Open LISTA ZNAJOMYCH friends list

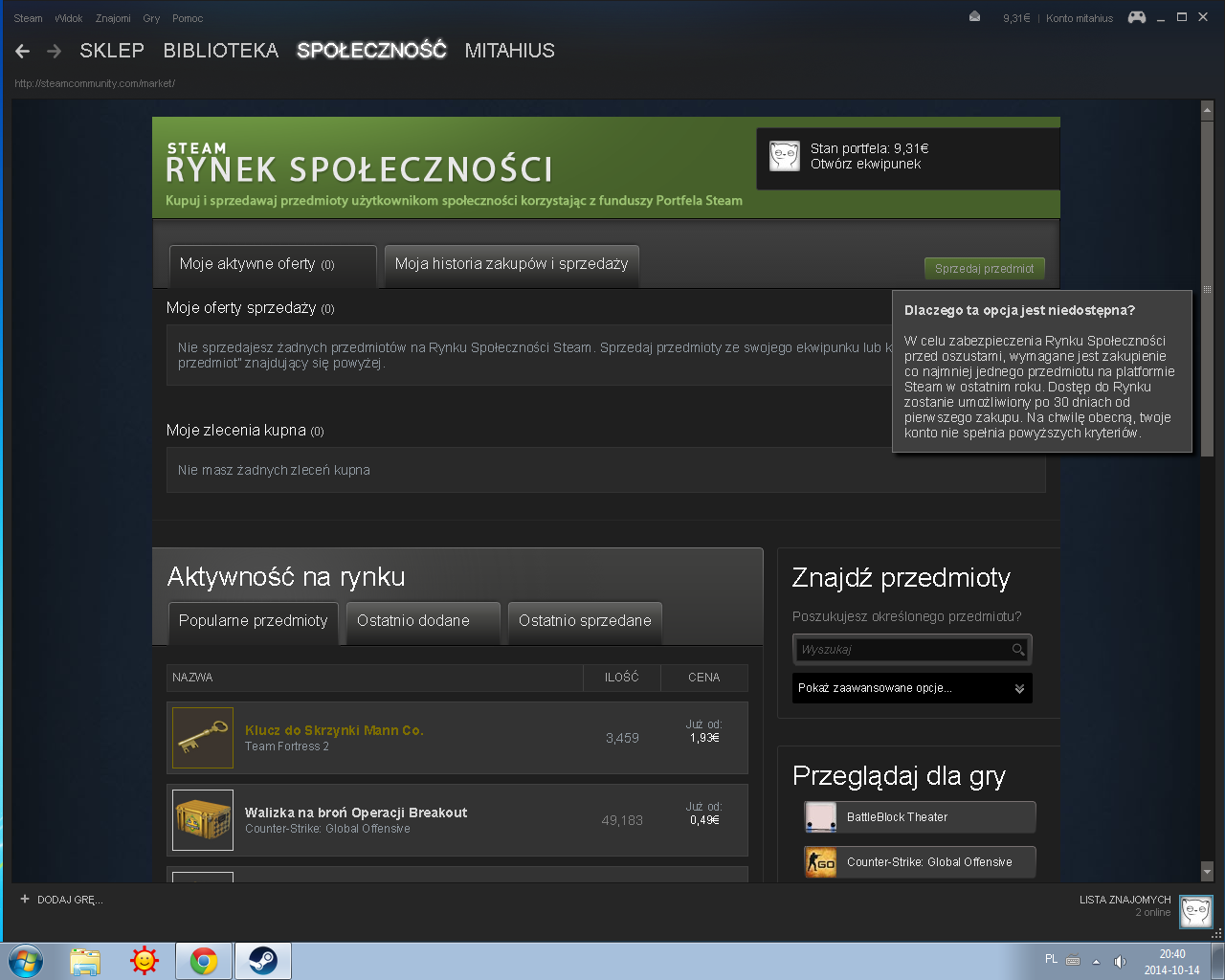(1125, 900)
